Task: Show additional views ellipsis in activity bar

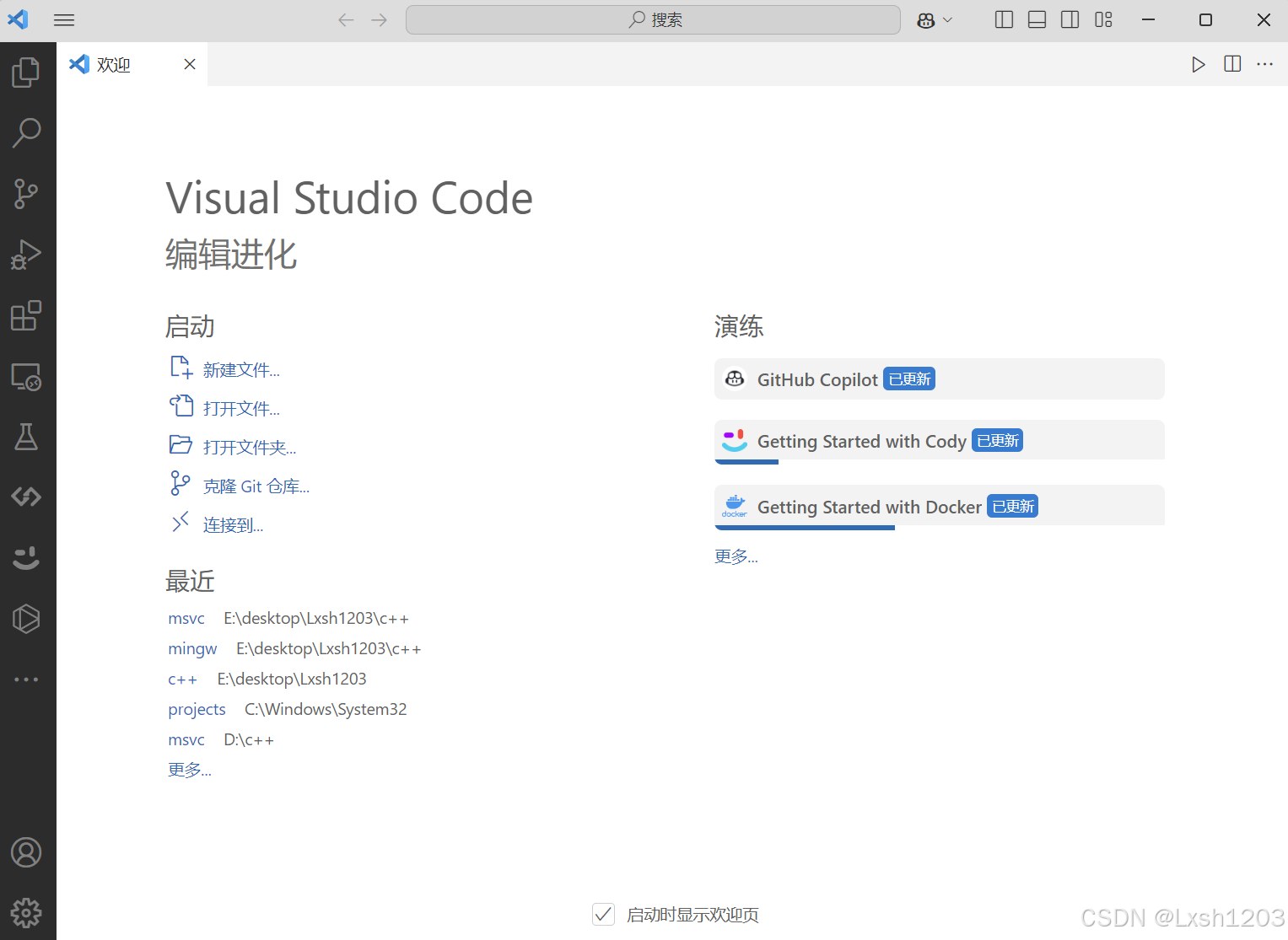Action: tap(26, 679)
